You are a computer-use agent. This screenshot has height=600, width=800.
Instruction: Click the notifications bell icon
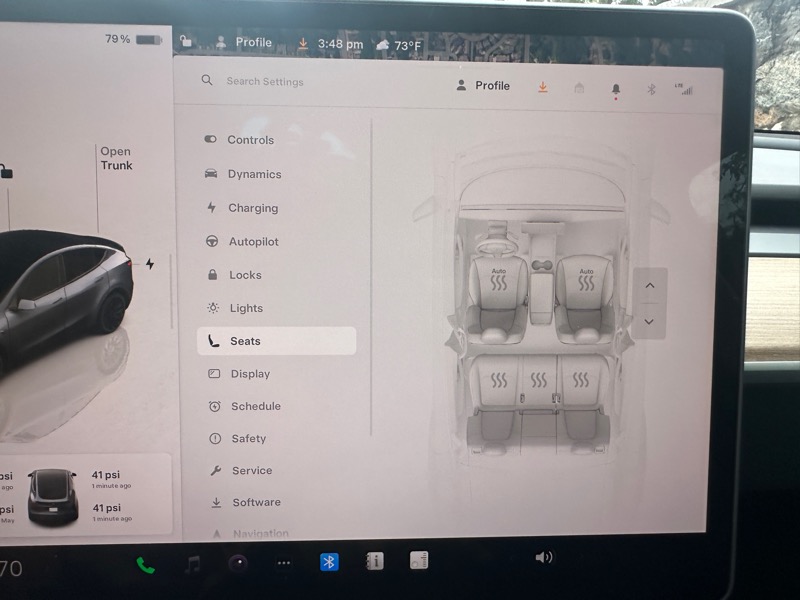click(x=616, y=89)
